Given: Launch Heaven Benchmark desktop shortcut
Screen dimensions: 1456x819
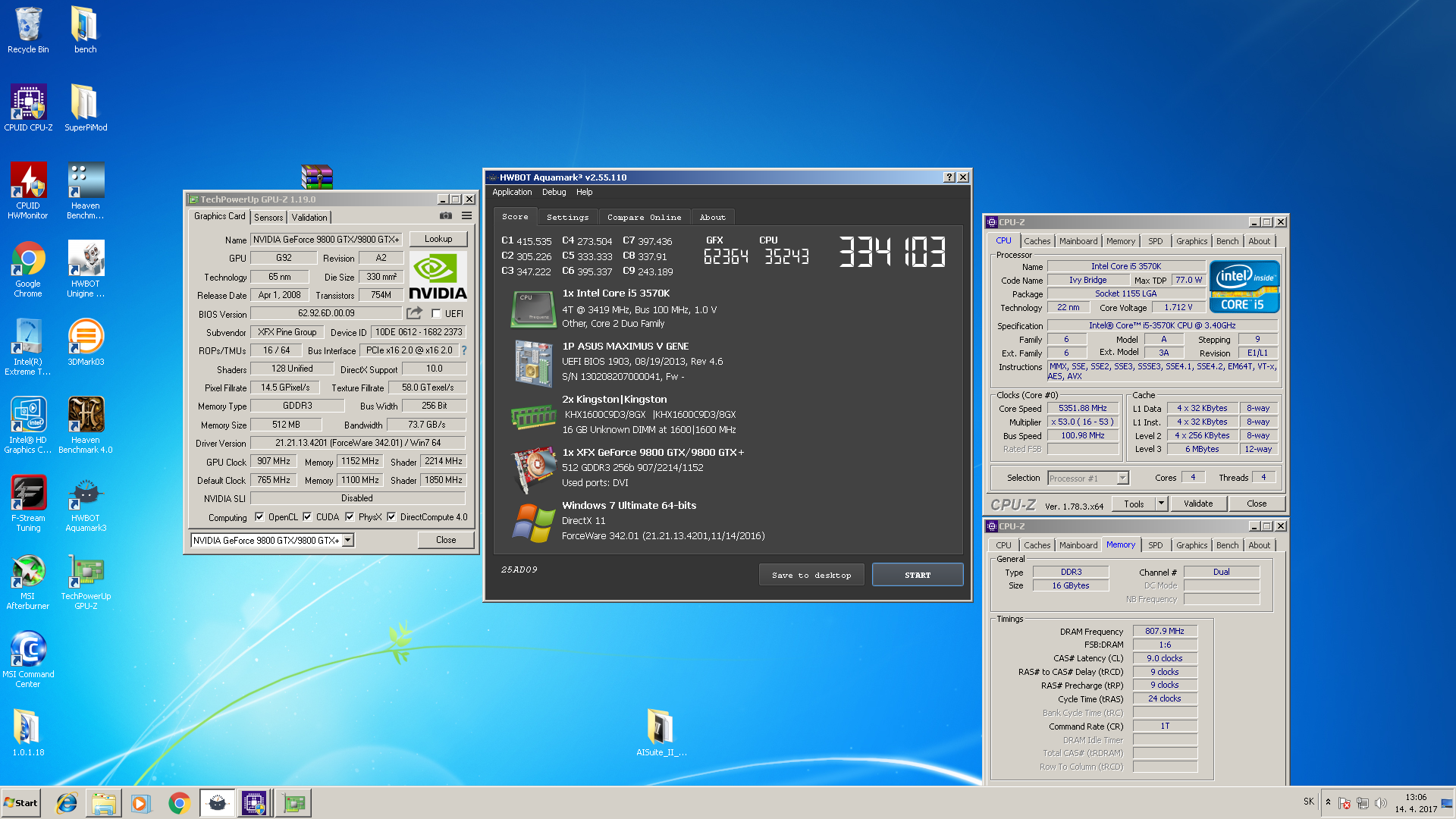Looking at the screenshot, I should pyautogui.click(x=85, y=190).
